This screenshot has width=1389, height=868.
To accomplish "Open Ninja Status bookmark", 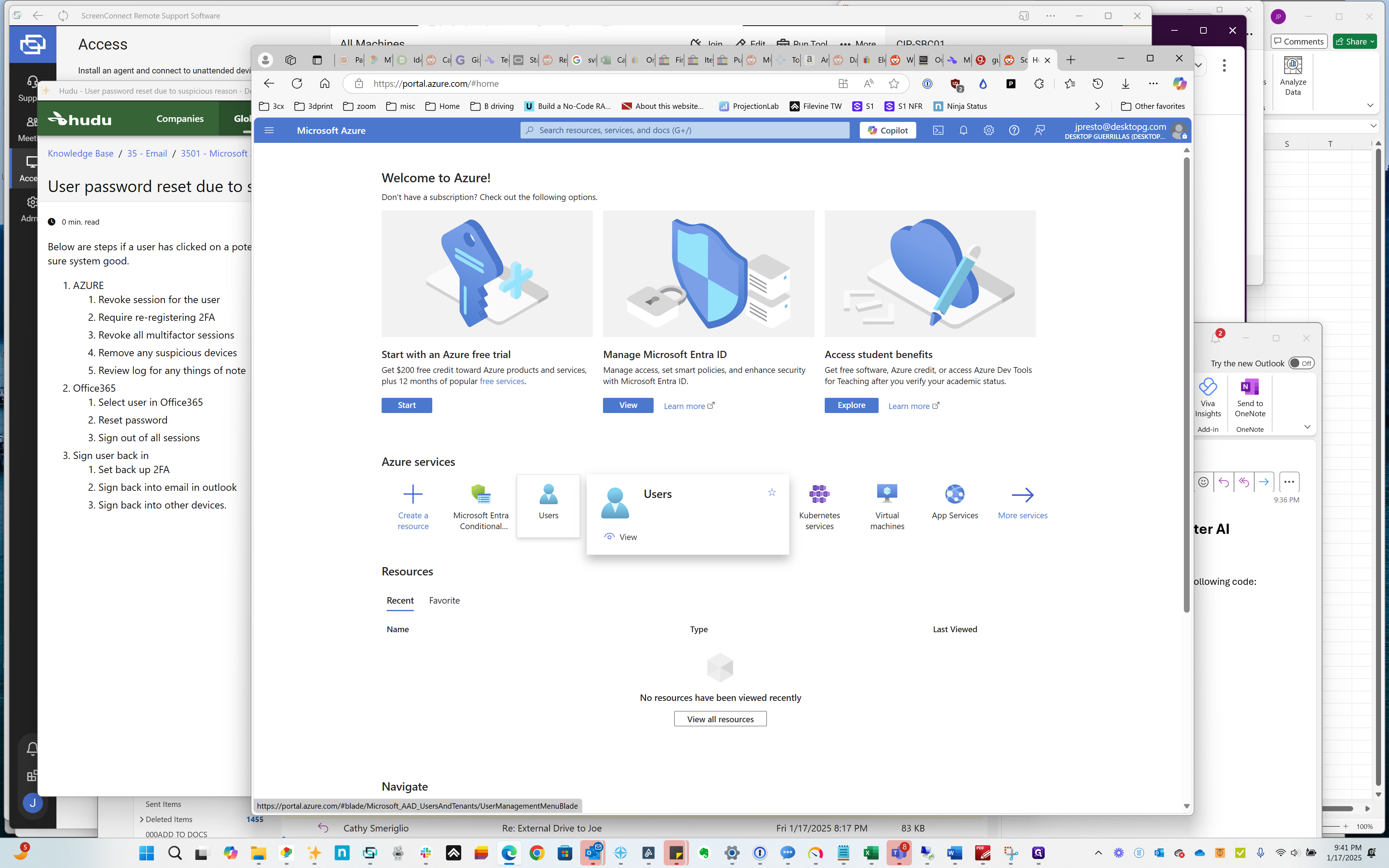I will tap(960, 106).
